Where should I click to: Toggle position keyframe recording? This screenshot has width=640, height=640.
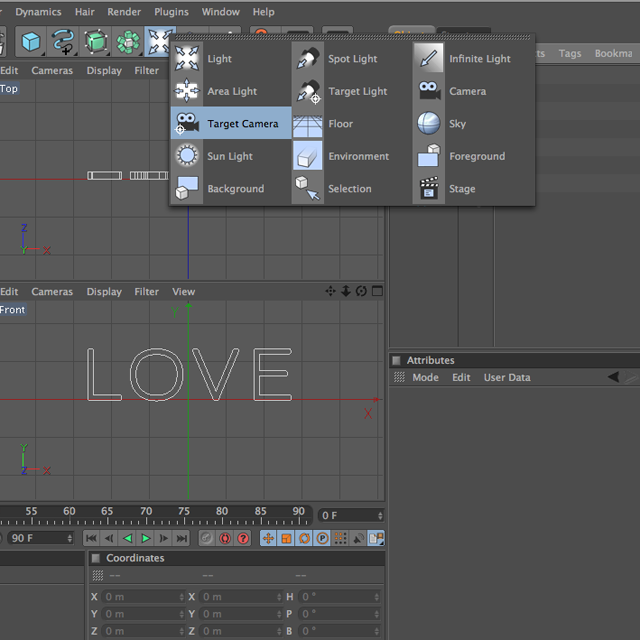pyautogui.click(x=268, y=538)
